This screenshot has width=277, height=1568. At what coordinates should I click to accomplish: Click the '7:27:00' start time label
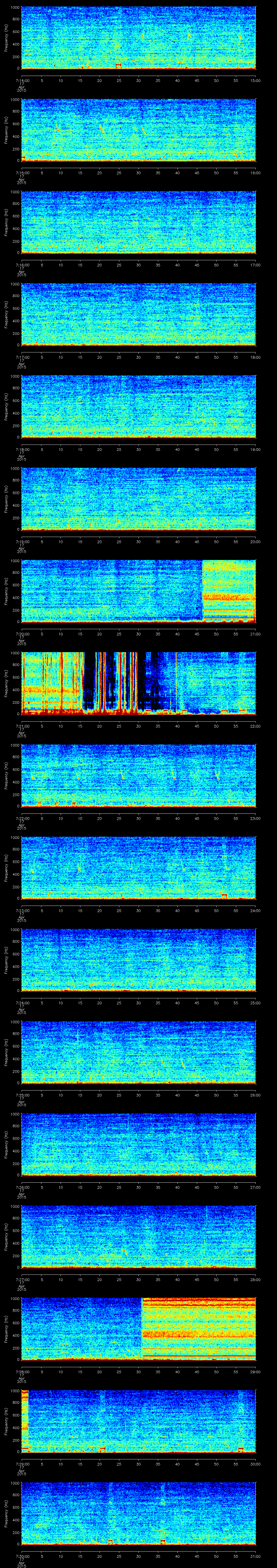click(21, 1279)
